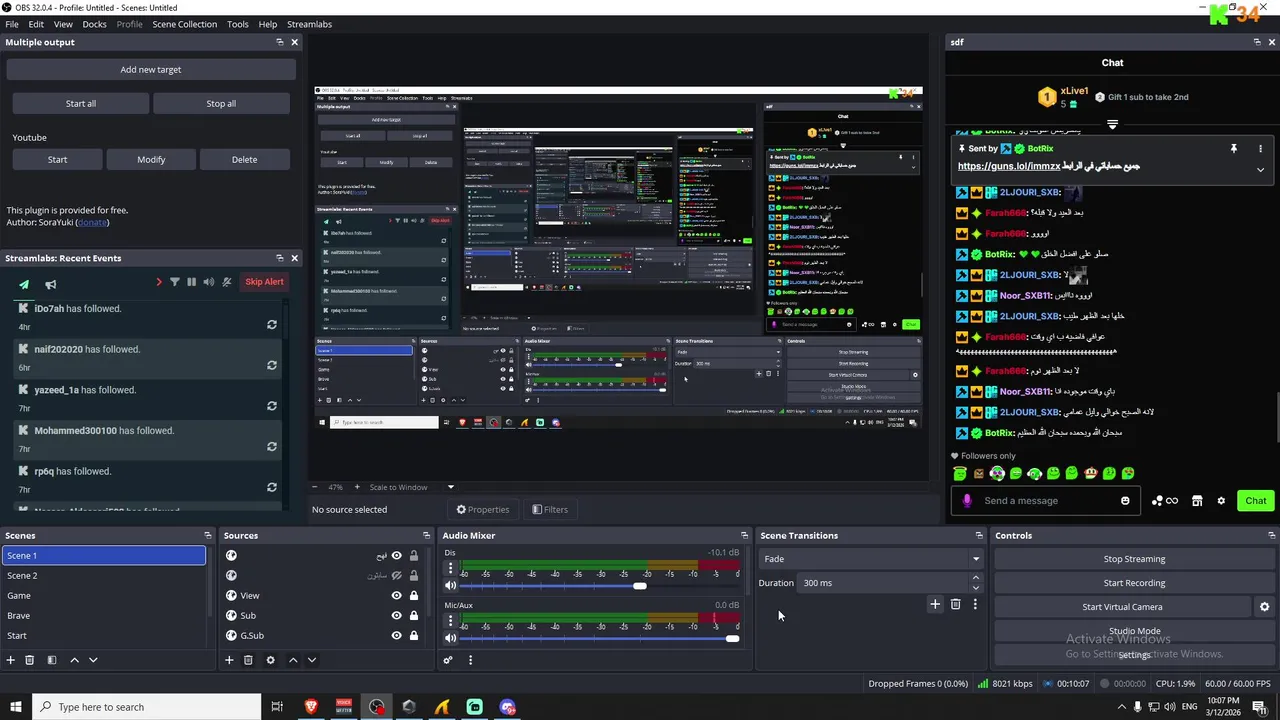Toggle visibility of the G.Sub source
This screenshot has width=1280, height=720.
396,636
